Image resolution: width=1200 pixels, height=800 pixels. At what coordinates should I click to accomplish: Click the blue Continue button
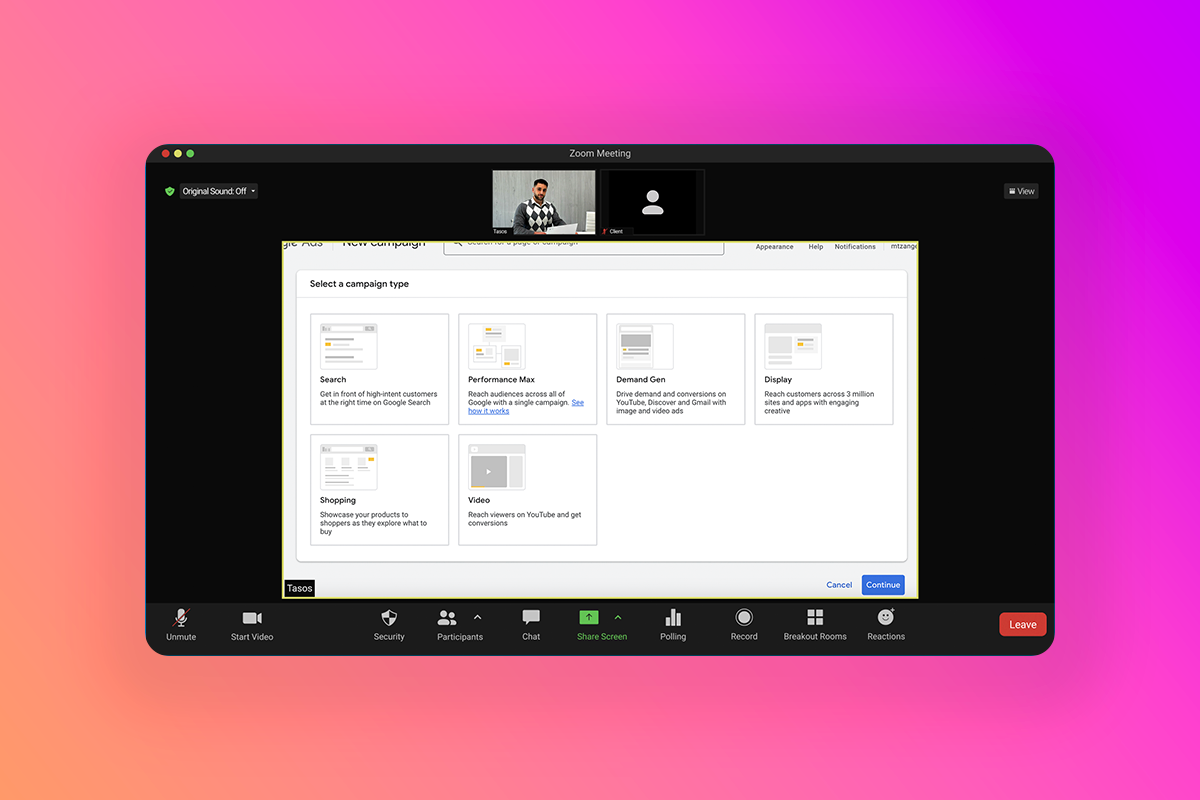coord(883,585)
